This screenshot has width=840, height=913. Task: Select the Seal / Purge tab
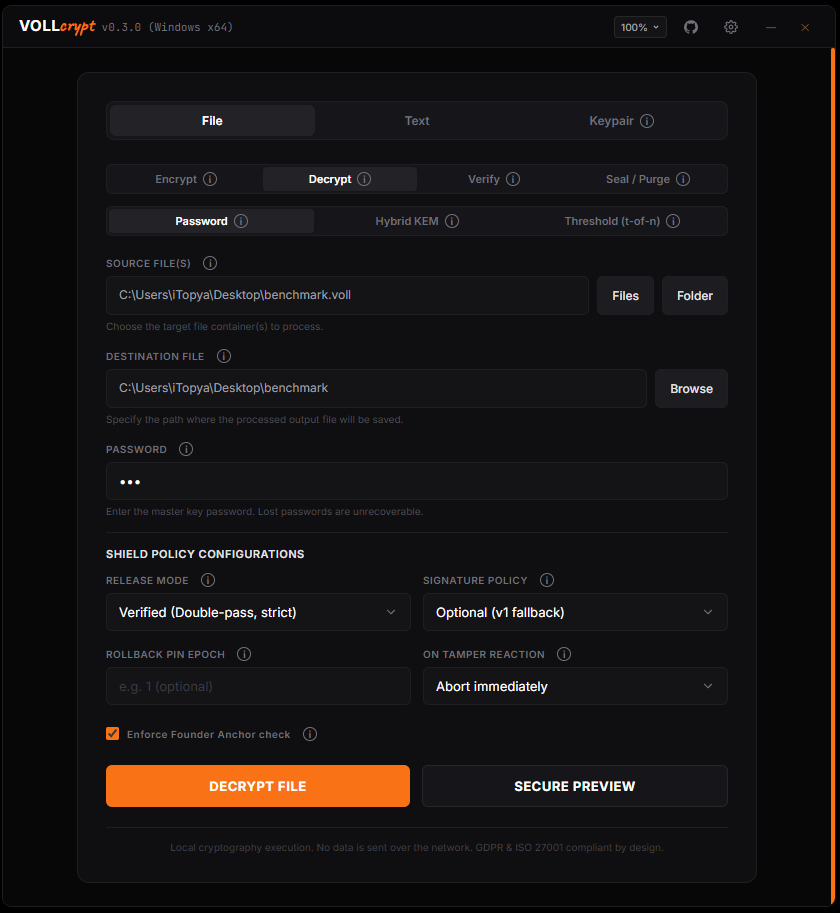click(x=647, y=179)
